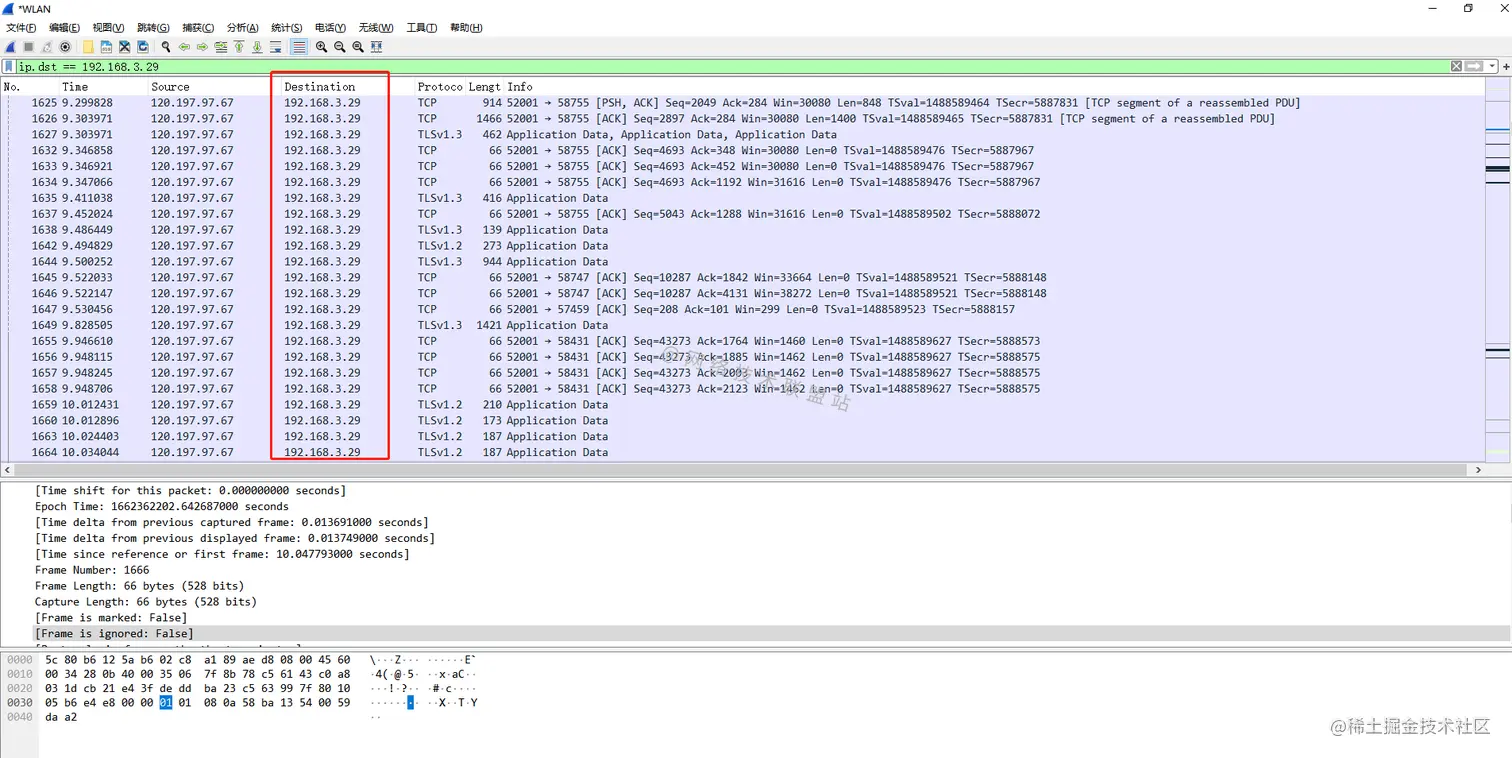
Task: Restart the current capture
Action: (47, 47)
